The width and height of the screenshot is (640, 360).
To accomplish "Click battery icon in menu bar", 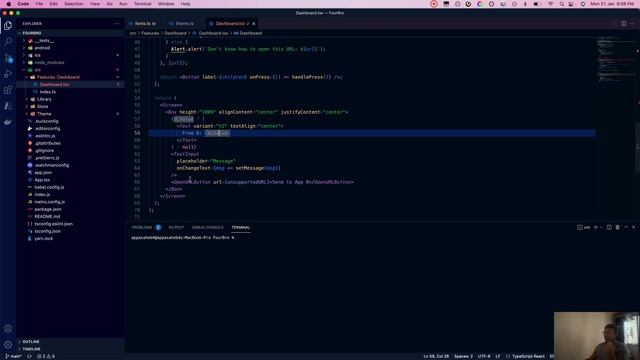I will pyautogui.click(x=538, y=4).
